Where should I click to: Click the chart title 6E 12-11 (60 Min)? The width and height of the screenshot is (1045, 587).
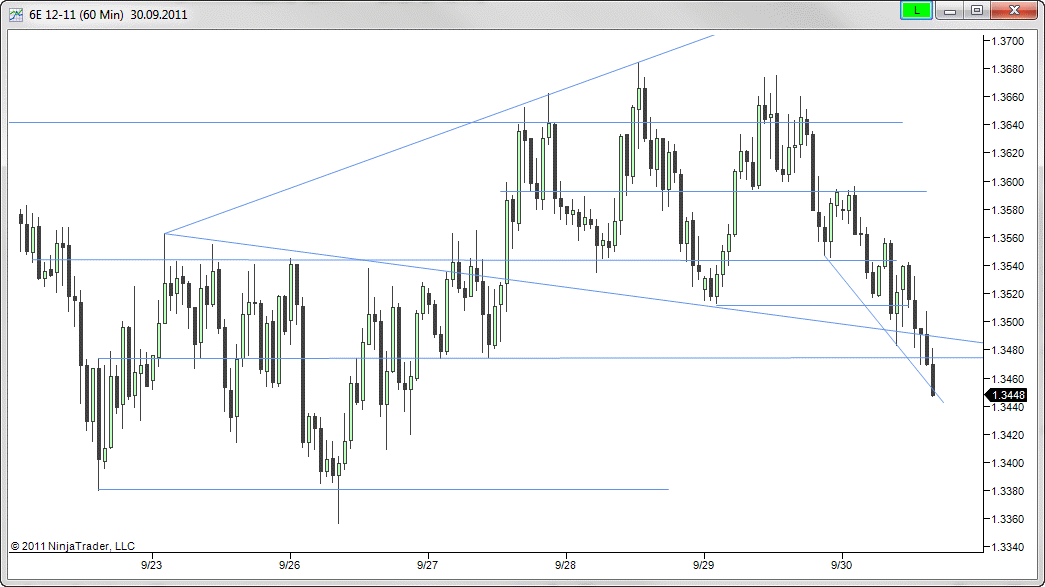(x=76, y=15)
